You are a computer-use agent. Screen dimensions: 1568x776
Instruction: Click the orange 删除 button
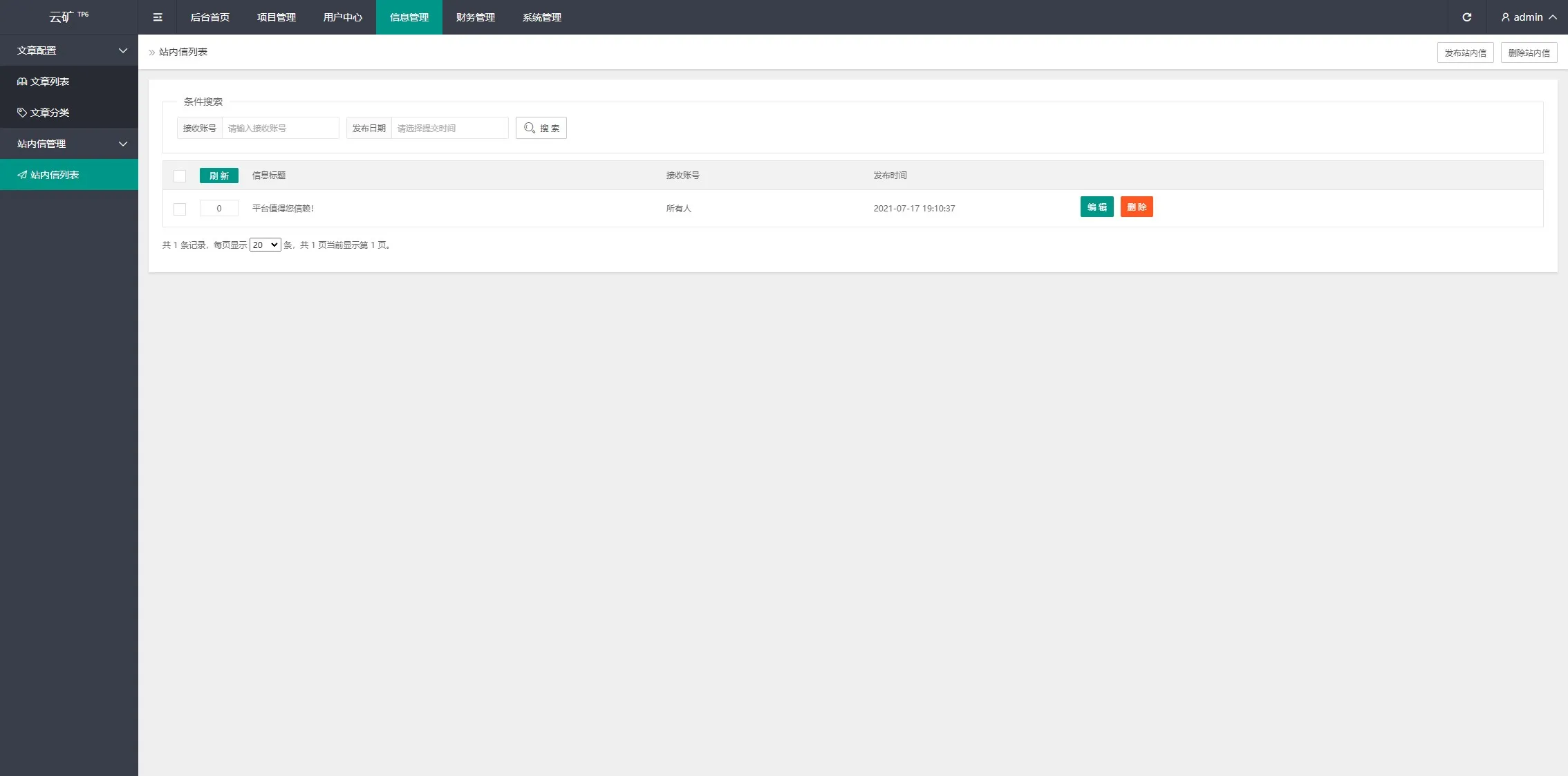[x=1136, y=207]
